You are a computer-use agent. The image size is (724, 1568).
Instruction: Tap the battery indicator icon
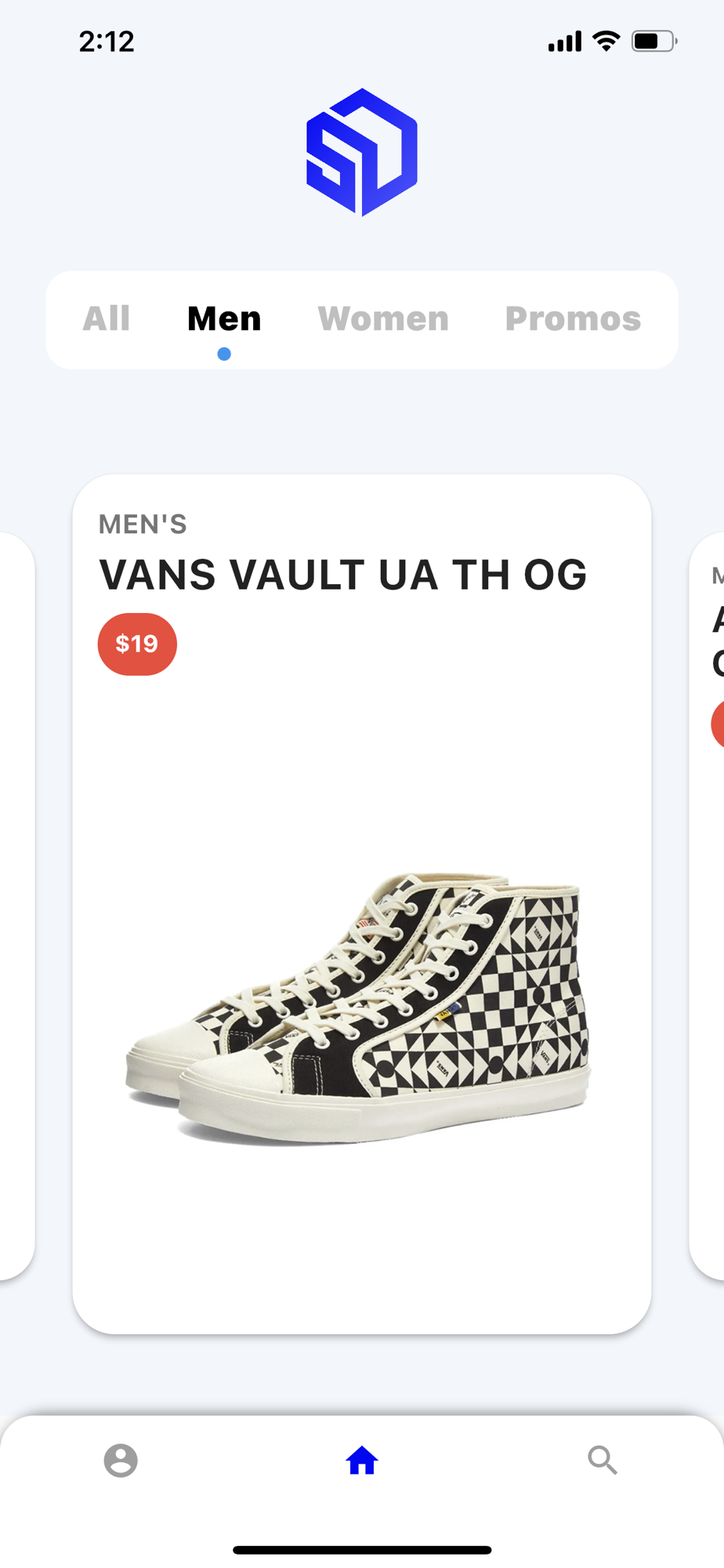pos(654,41)
